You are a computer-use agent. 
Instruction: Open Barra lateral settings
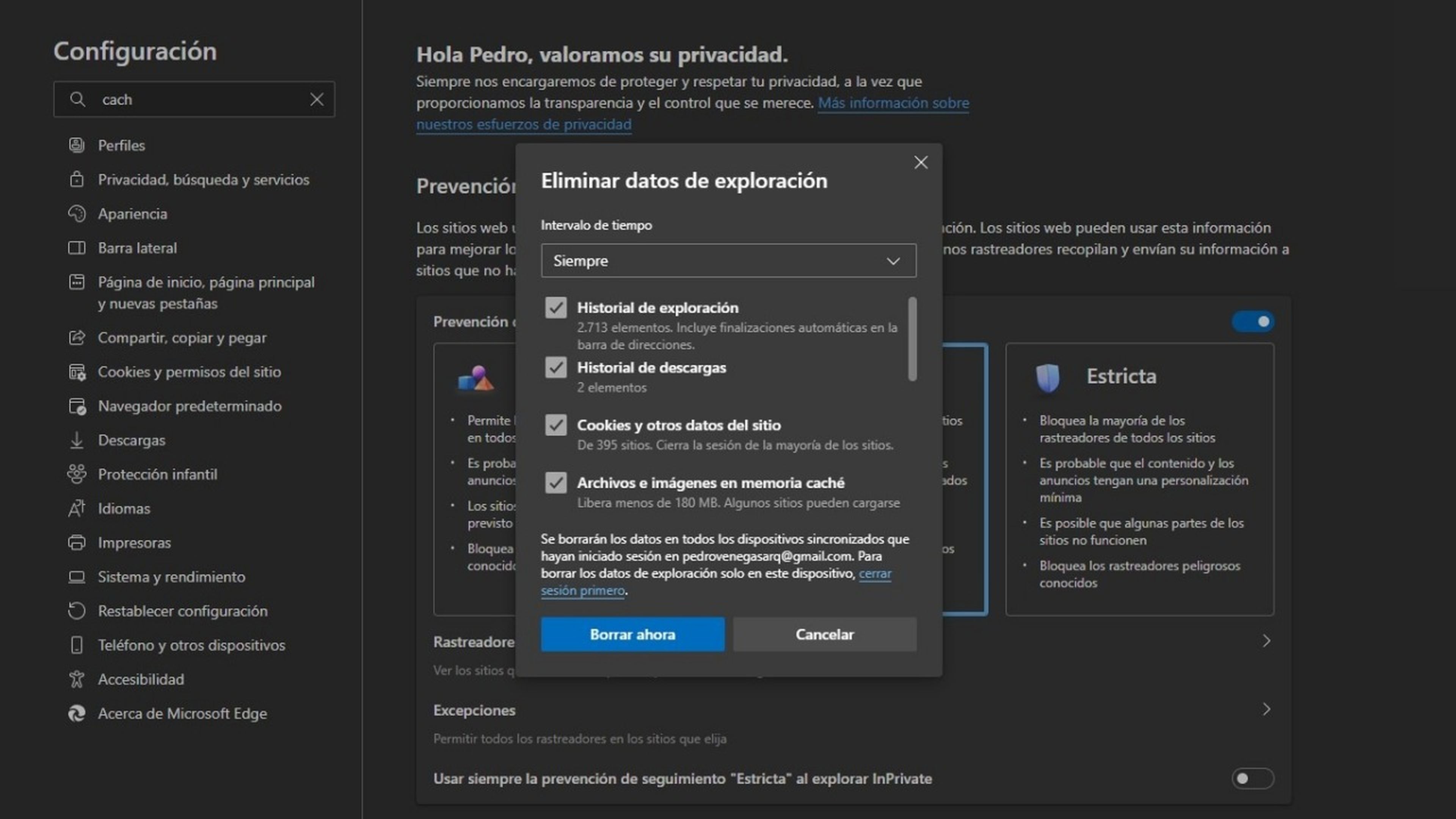coord(137,248)
